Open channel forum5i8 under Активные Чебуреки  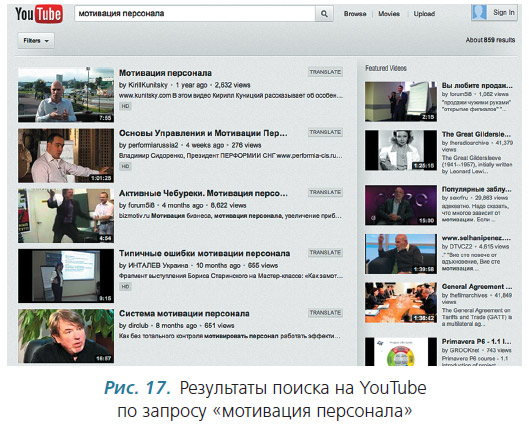tap(141, 205)
